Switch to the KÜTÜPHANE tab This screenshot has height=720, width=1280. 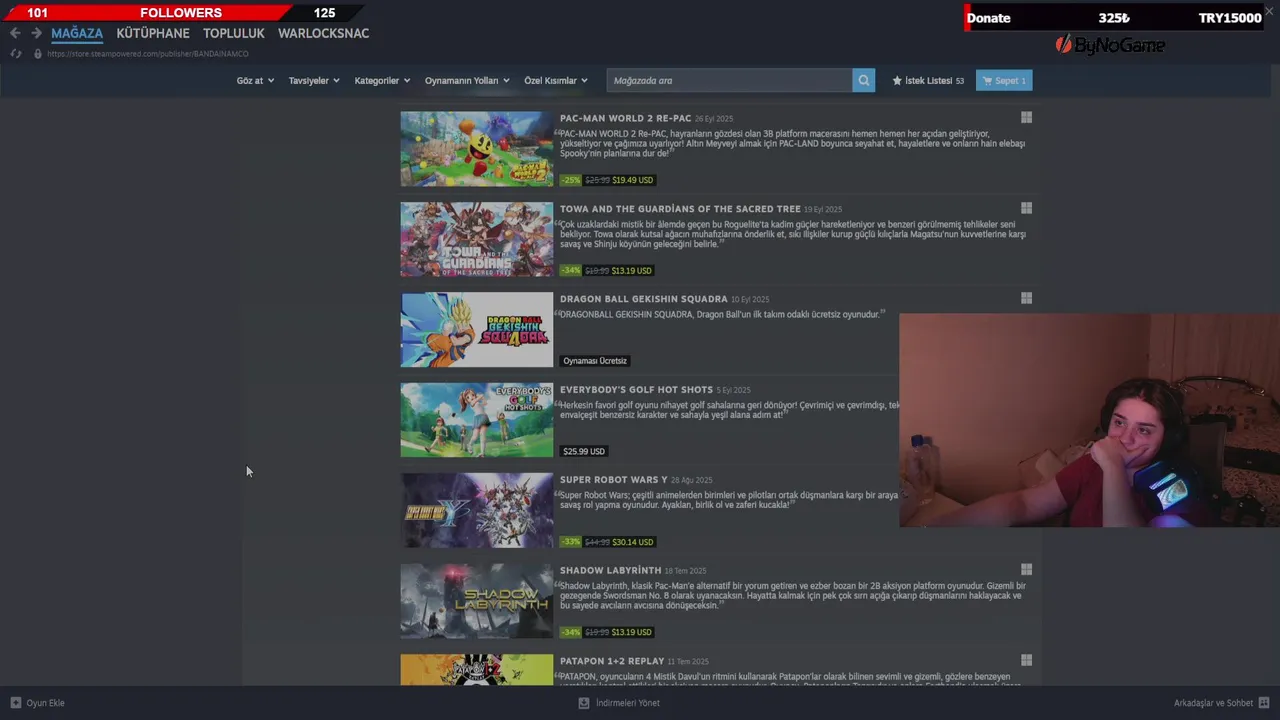[x=153, y=33]
